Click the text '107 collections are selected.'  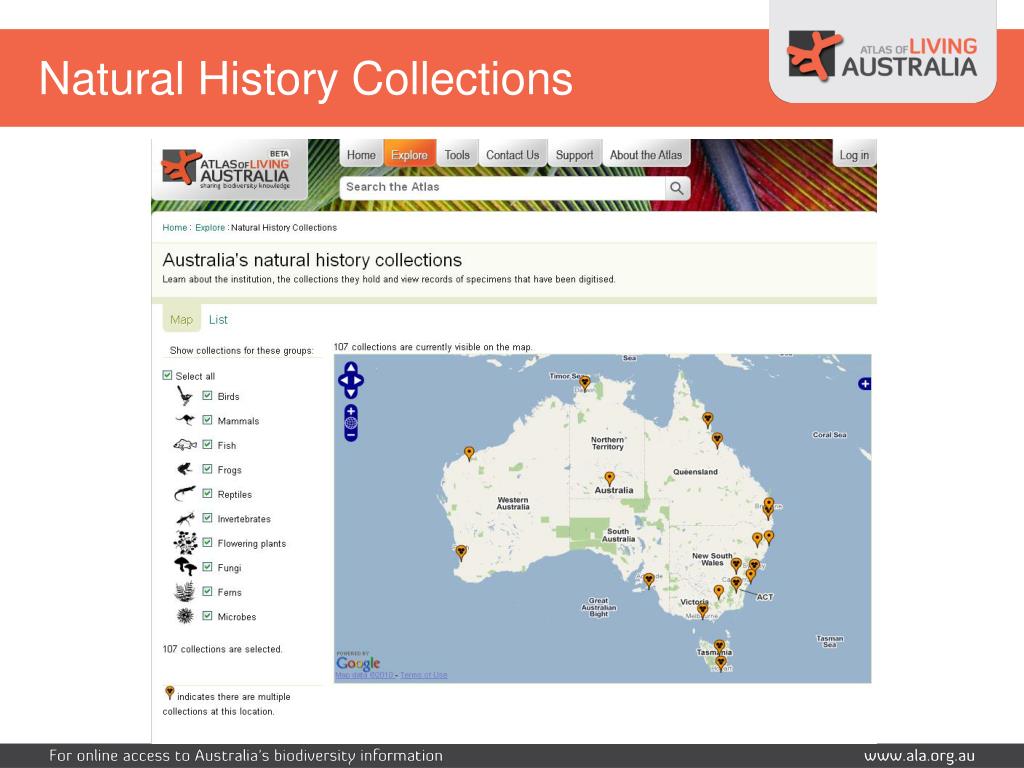click(x=222, y=649)
